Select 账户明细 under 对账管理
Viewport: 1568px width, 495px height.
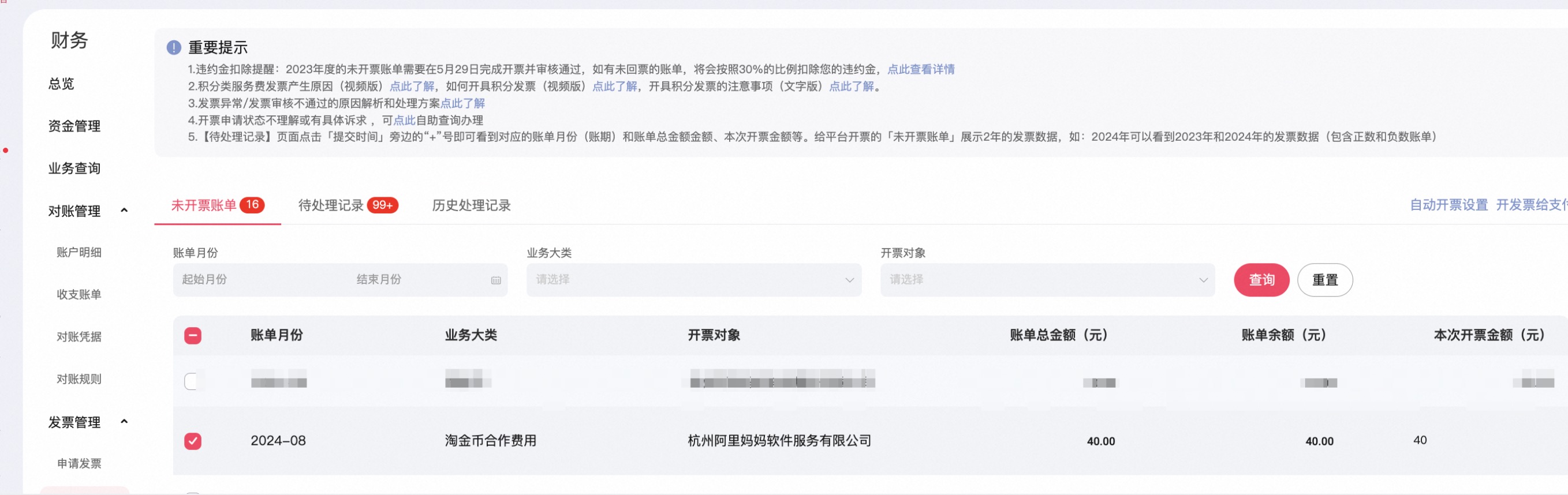pyautogui.click(x=79, y=252)
